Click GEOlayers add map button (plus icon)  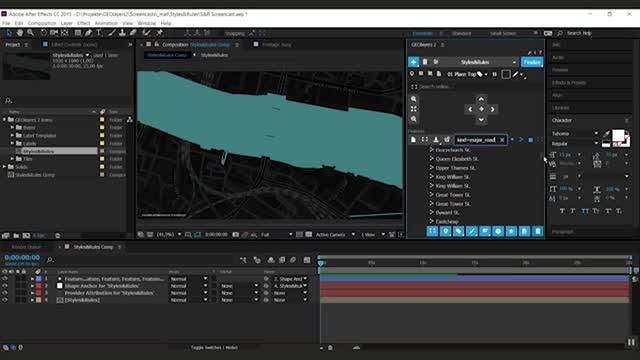click(413, 62)
